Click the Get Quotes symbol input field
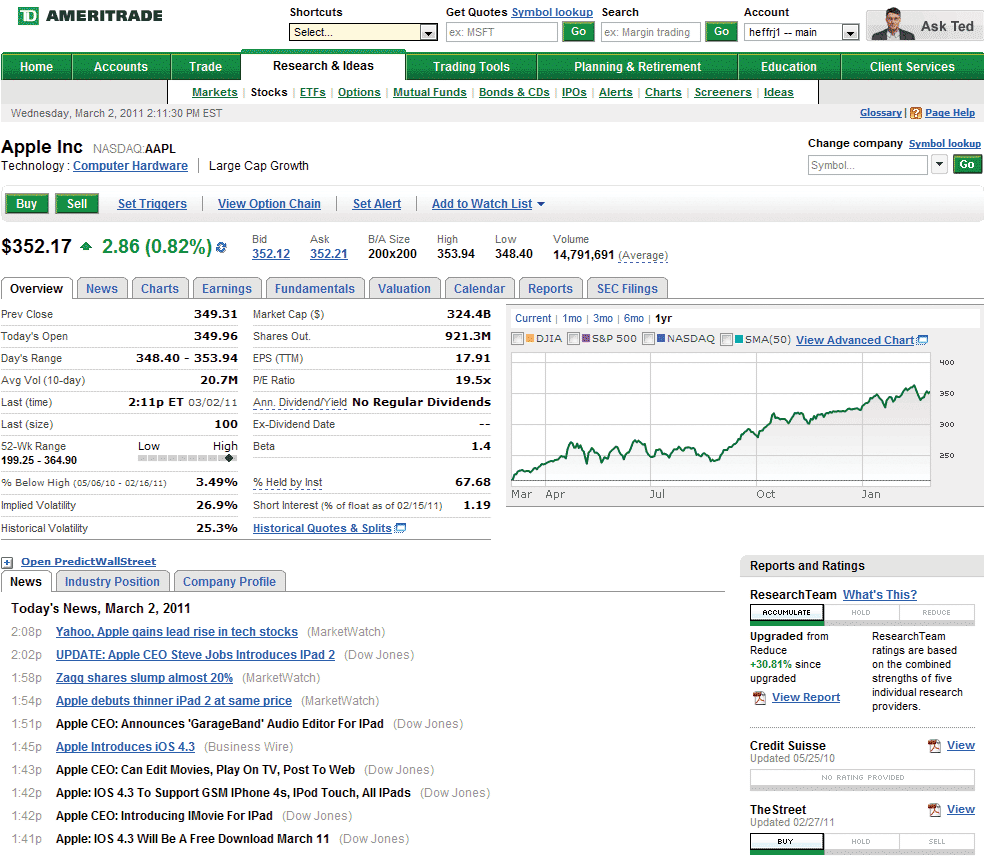984x861 pixels. coord(501,32)
